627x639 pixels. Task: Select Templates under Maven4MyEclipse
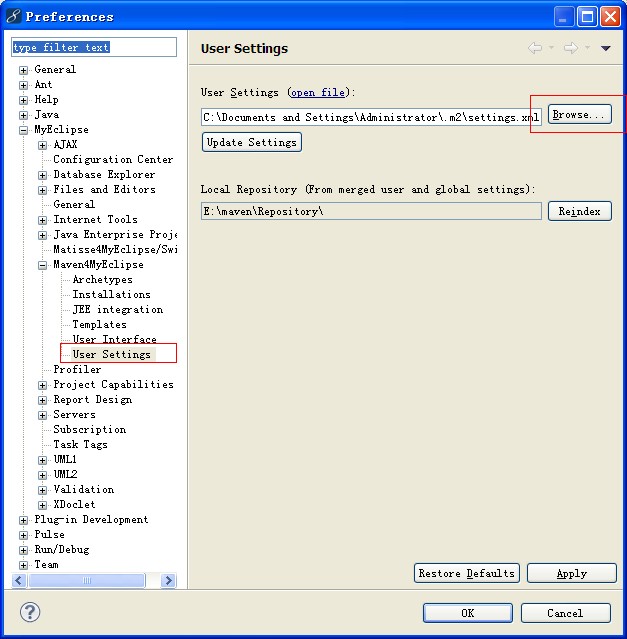100,324
